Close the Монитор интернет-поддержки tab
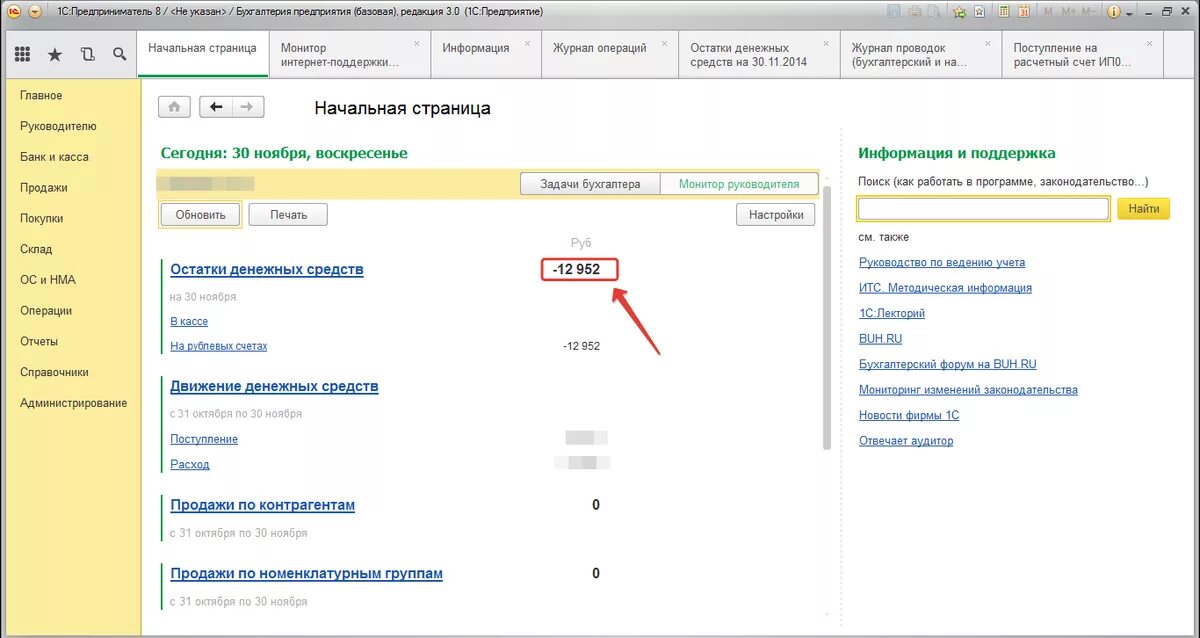This screenshot has height=638, width=1200. click(417, 44)
